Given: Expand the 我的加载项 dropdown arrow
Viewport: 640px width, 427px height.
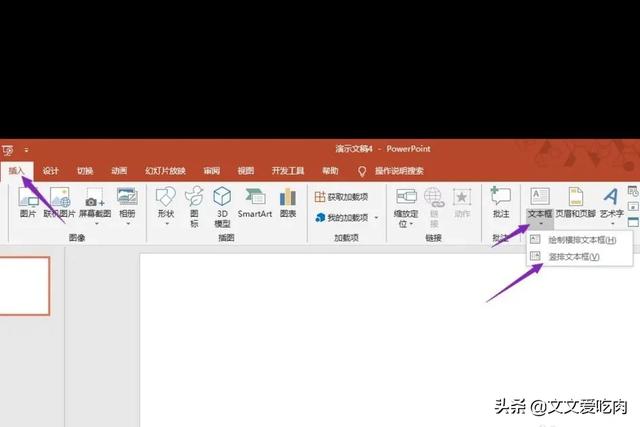Looking at the screenshot, I should click(376, 218).
